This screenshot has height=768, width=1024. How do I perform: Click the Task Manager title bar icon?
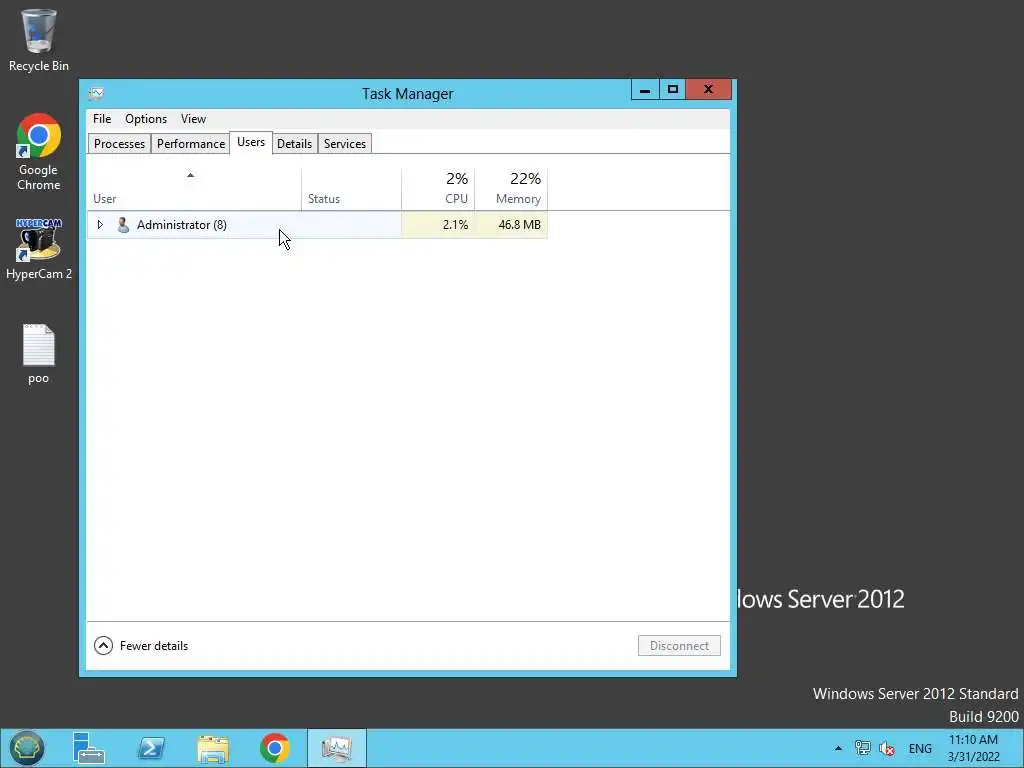[x=96, y=93]
